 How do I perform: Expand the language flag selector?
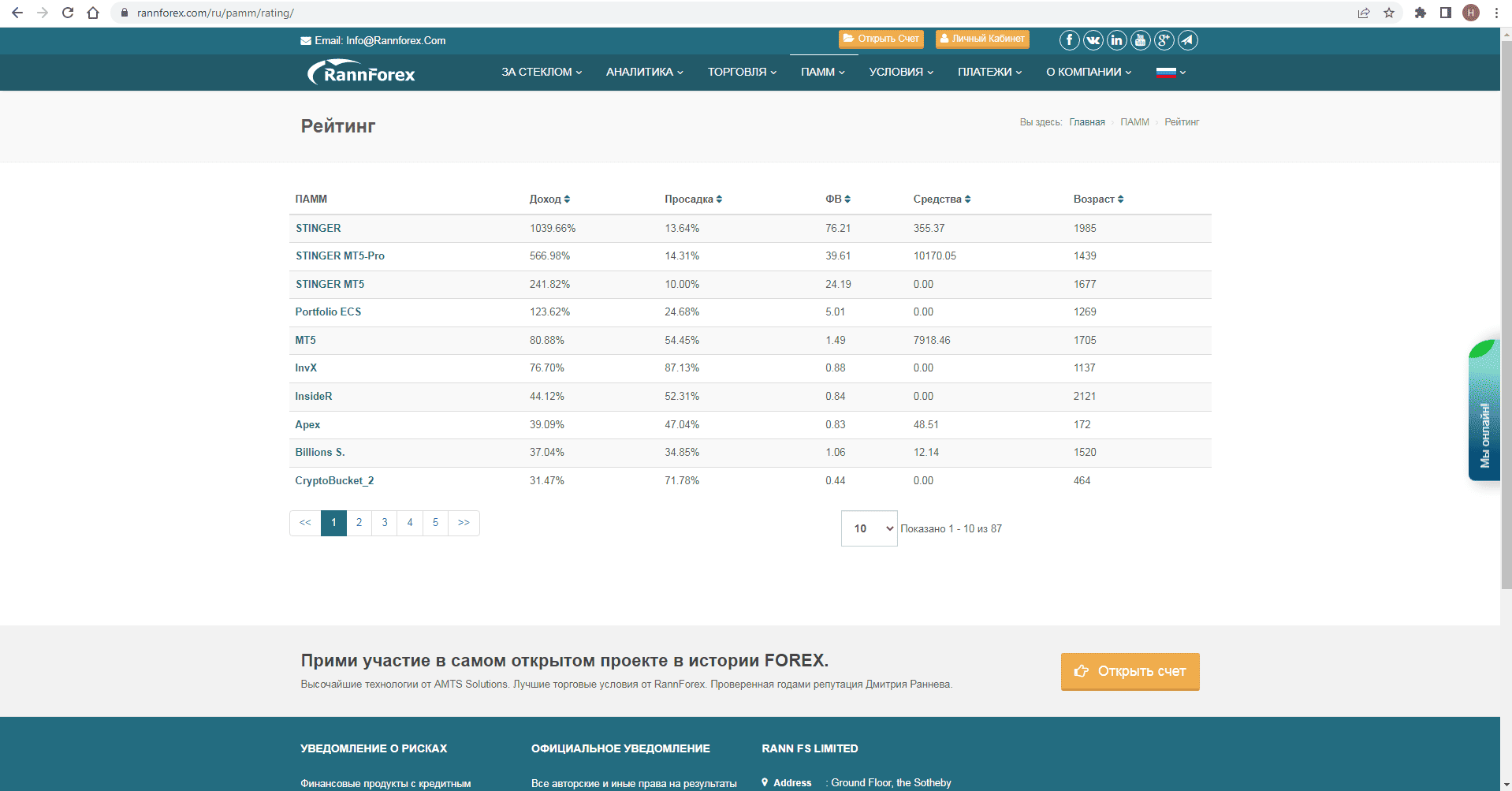pyautogui.click(x=1171, y=72)
